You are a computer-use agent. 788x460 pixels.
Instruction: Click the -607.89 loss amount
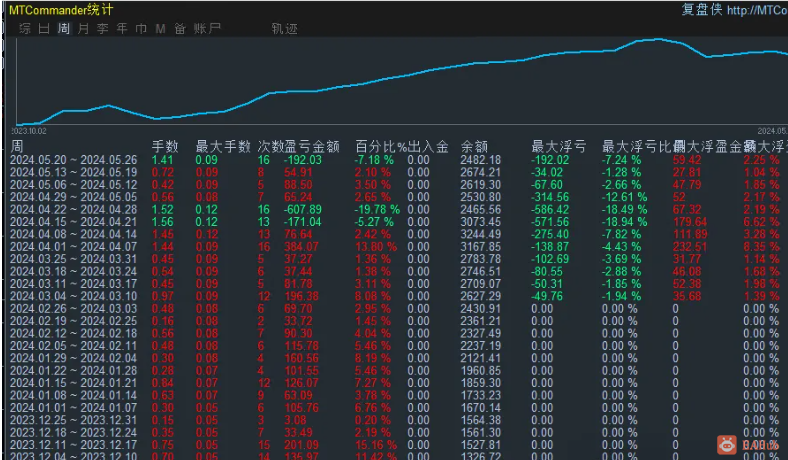click(303, 210)
